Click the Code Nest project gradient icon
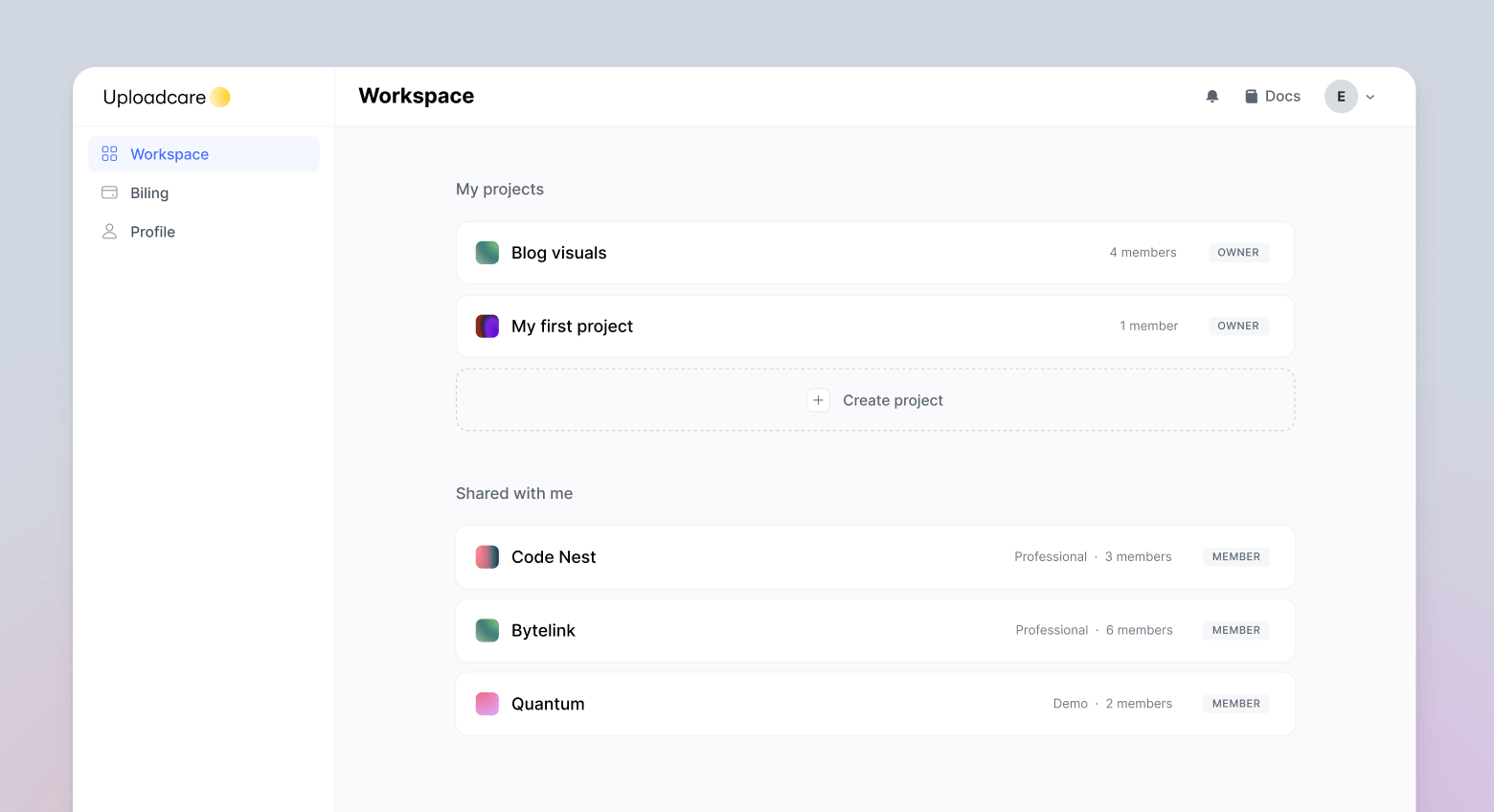Viewport: 1494px width, 812px height. point(487,556)
